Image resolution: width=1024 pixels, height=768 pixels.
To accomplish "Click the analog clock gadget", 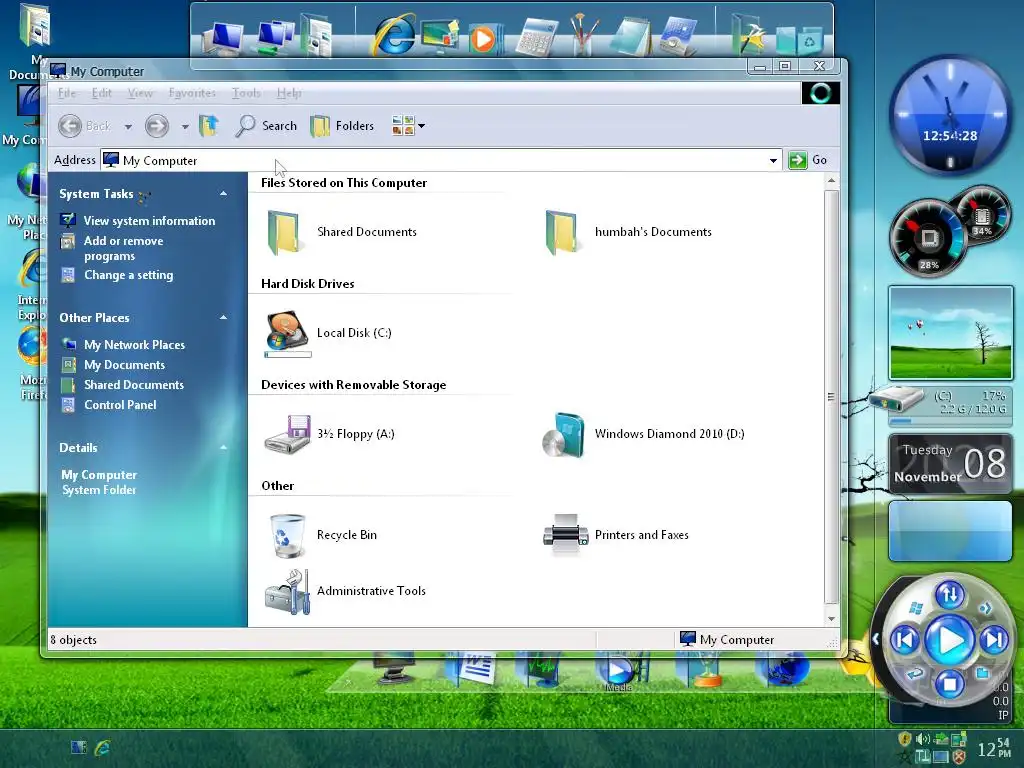I will tap(950, 116).
